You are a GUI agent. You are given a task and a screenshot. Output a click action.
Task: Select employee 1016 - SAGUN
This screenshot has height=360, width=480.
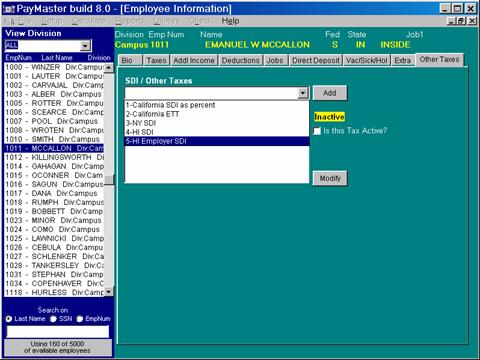point(54,184)
